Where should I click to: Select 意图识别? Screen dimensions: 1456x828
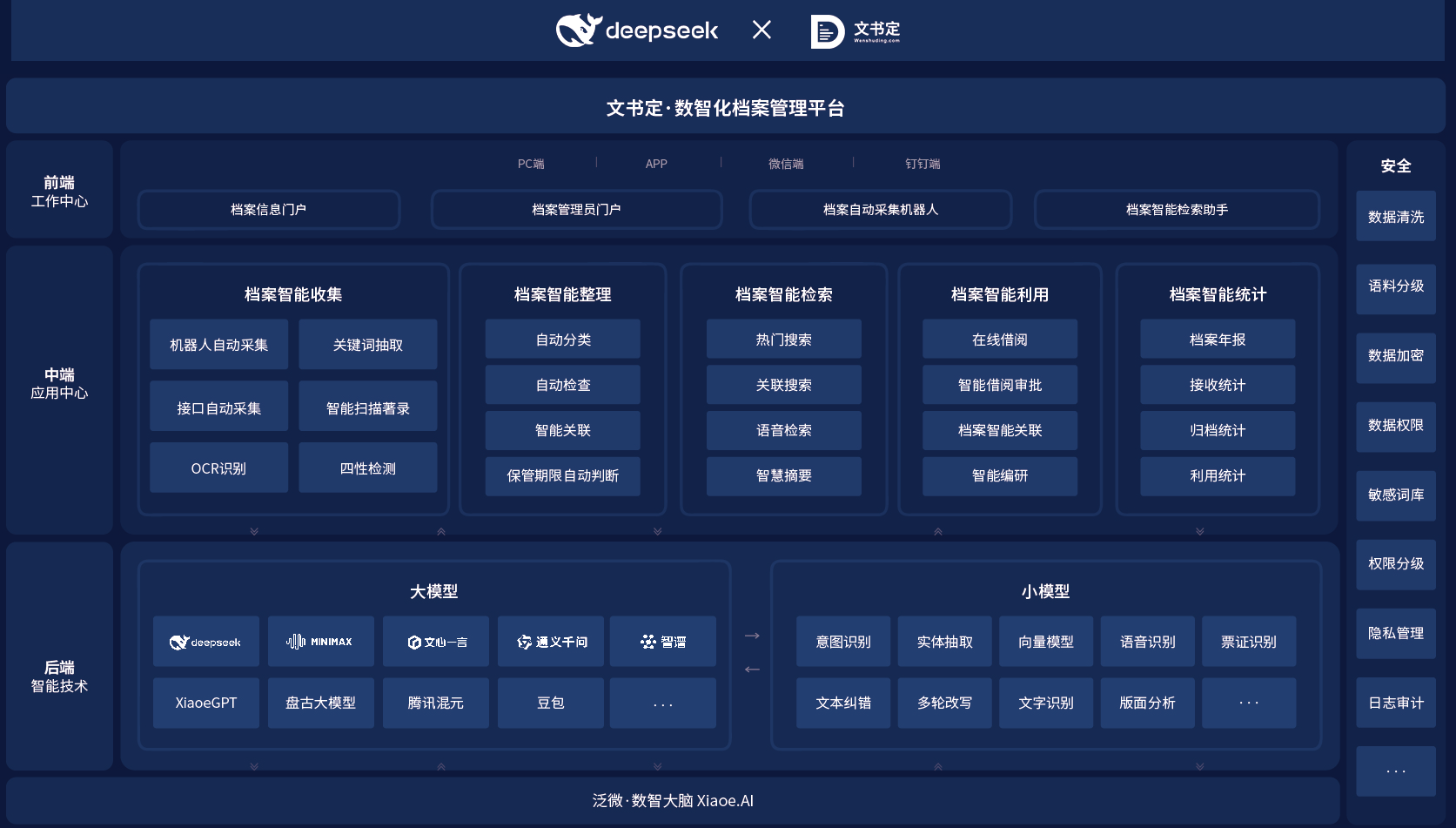843,642
